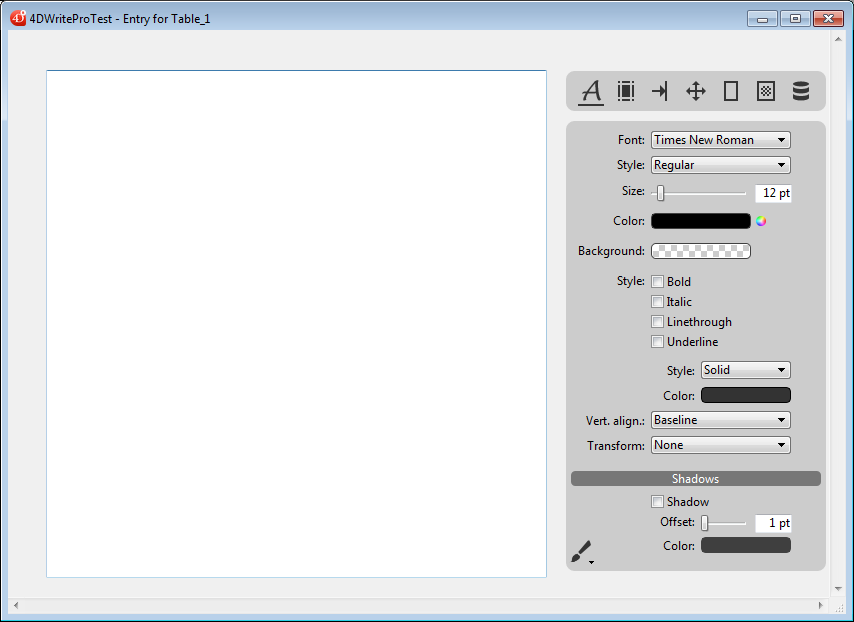Select the four-arrow sizes palette icon
This screenshot has height=622, width=854.
point(696,91)
